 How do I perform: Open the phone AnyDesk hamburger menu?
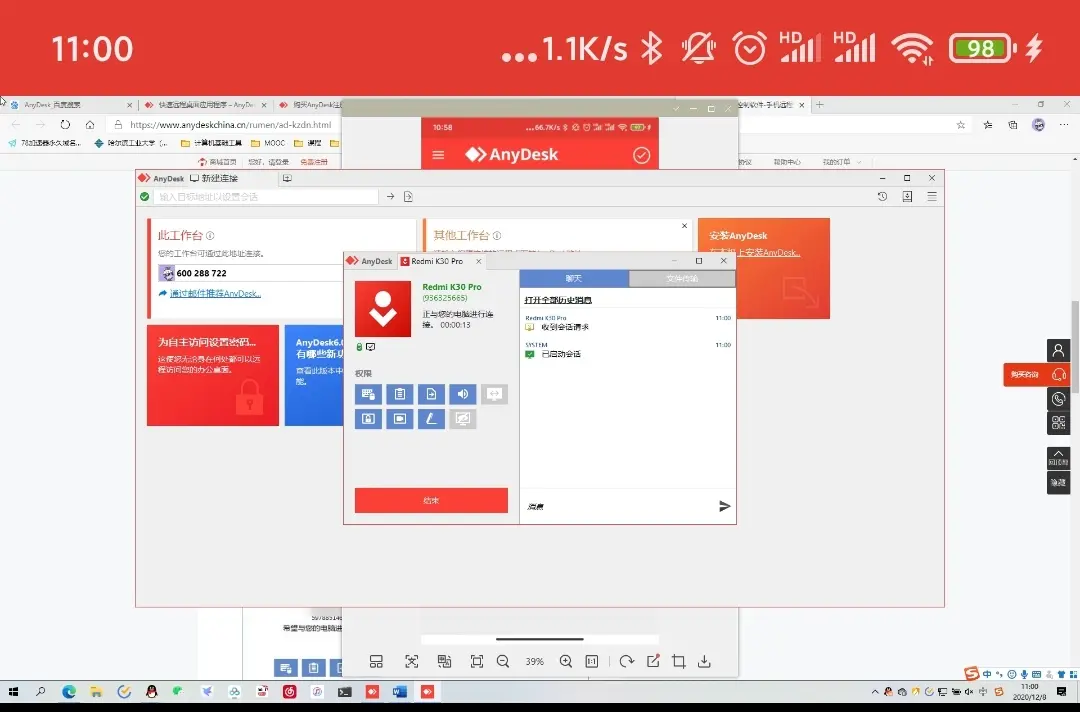(438, 155)
